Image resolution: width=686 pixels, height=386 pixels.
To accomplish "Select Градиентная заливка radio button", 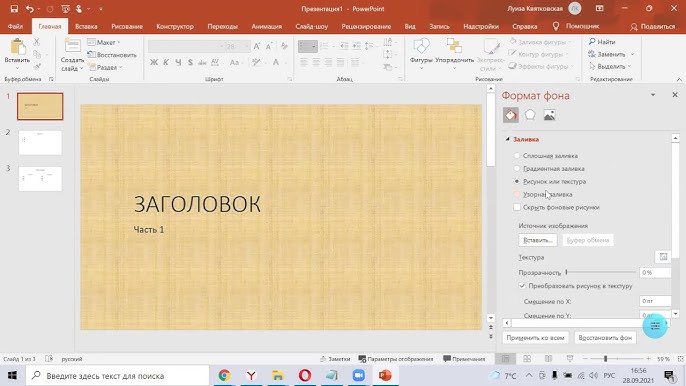I will pos(517,168).
